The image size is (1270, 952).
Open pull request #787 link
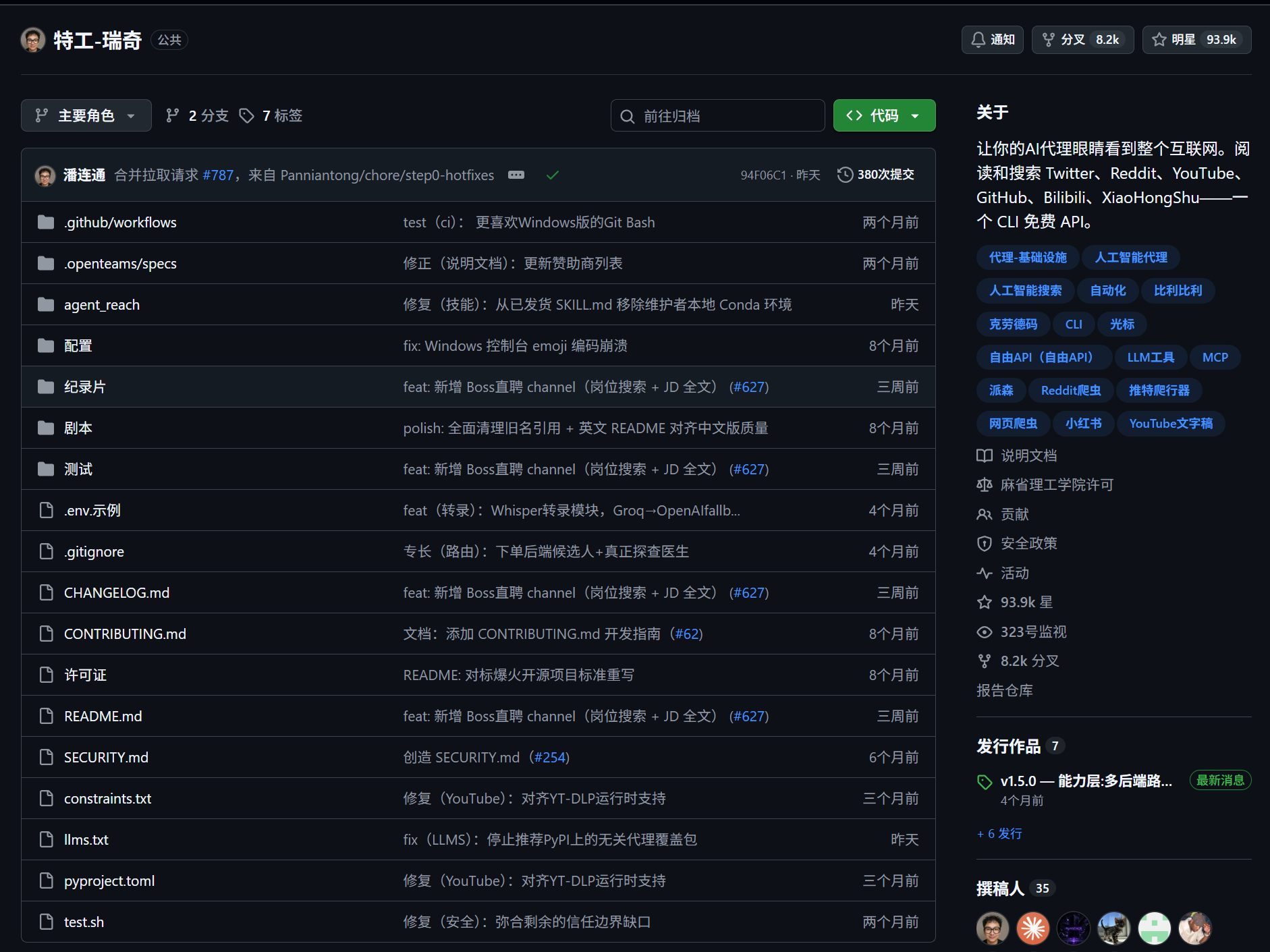[x=218, y=175]
